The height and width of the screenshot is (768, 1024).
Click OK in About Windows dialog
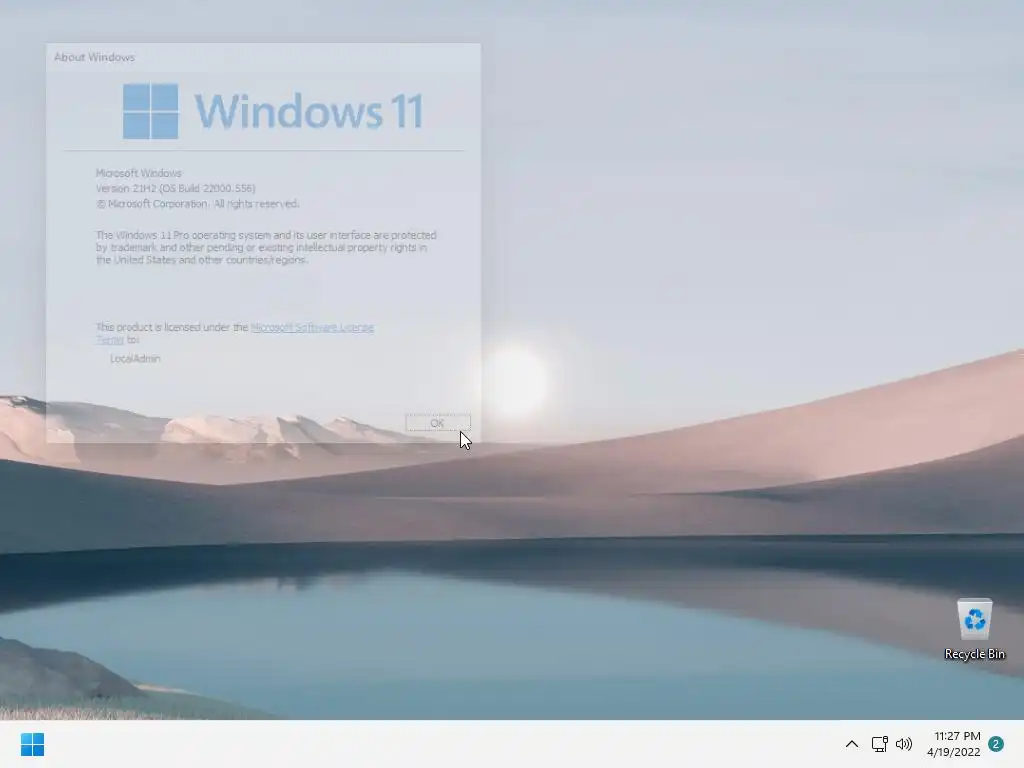click(438, 423)
